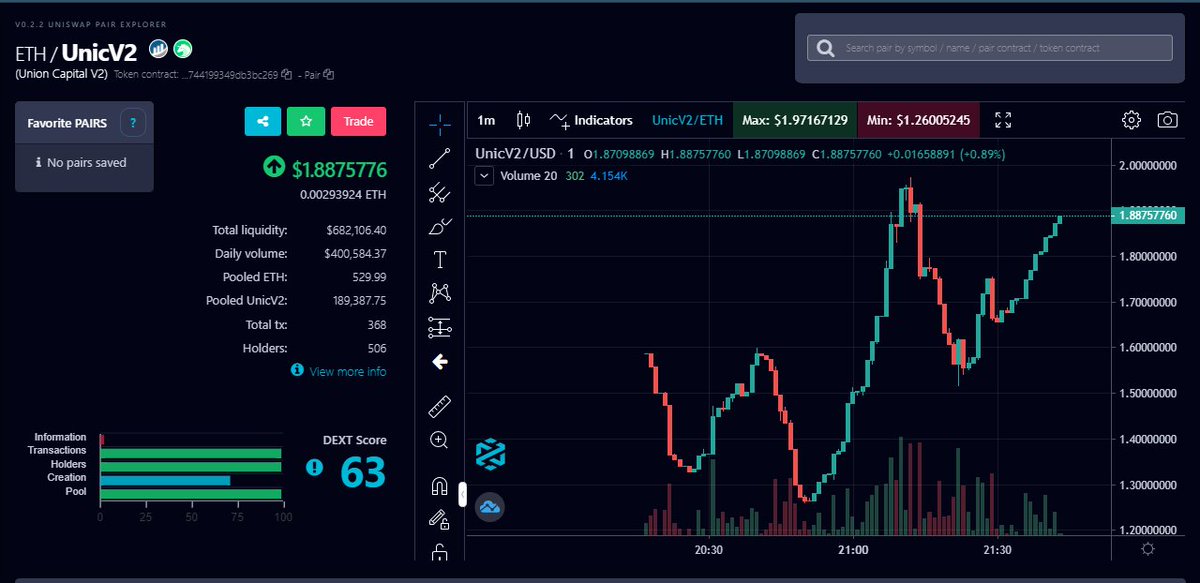Screen dimensions: 1200x583
Task: Click the Total tx count 368
Action: coord(376,325)
